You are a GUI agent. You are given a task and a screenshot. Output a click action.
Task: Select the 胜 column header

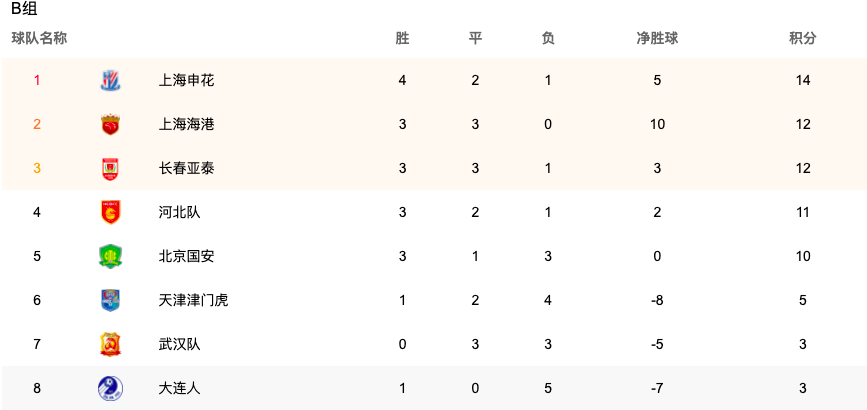(402, 38)
